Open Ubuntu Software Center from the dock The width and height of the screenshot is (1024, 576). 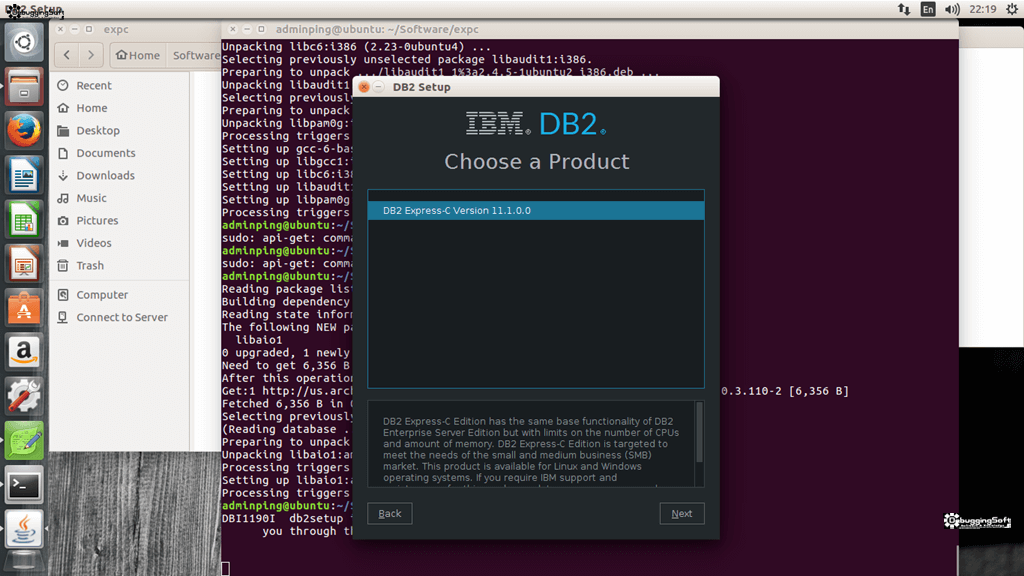point(24,308)
